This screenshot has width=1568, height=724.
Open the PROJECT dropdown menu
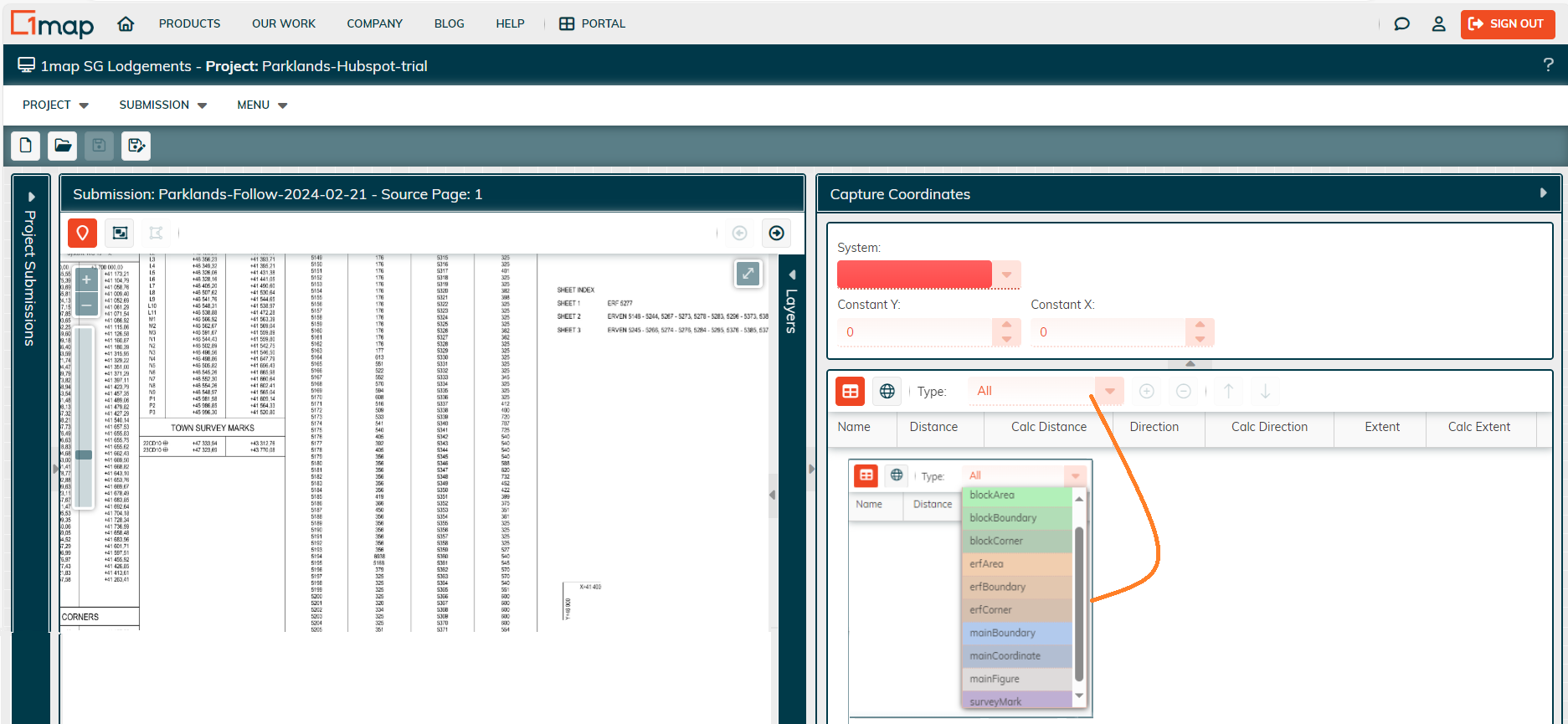click(x=55, y=105)
